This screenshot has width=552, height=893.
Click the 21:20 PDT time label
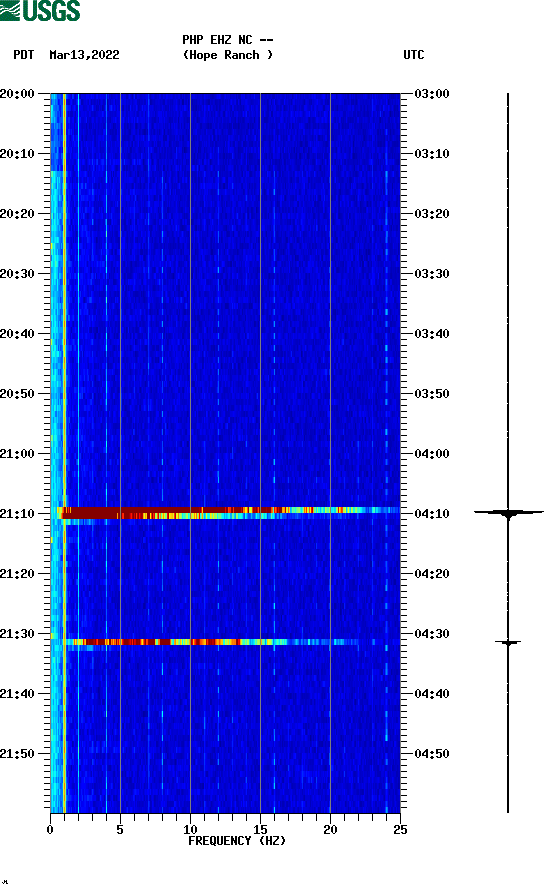[17, 574]
